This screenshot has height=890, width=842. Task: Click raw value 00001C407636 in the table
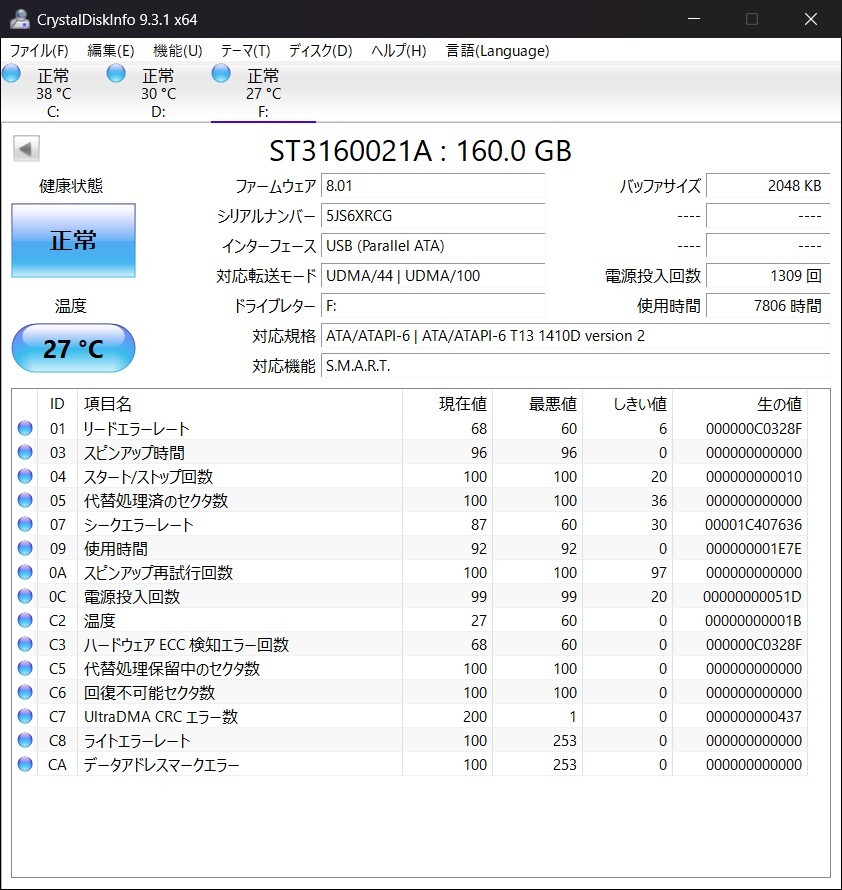tap(753, 525)
